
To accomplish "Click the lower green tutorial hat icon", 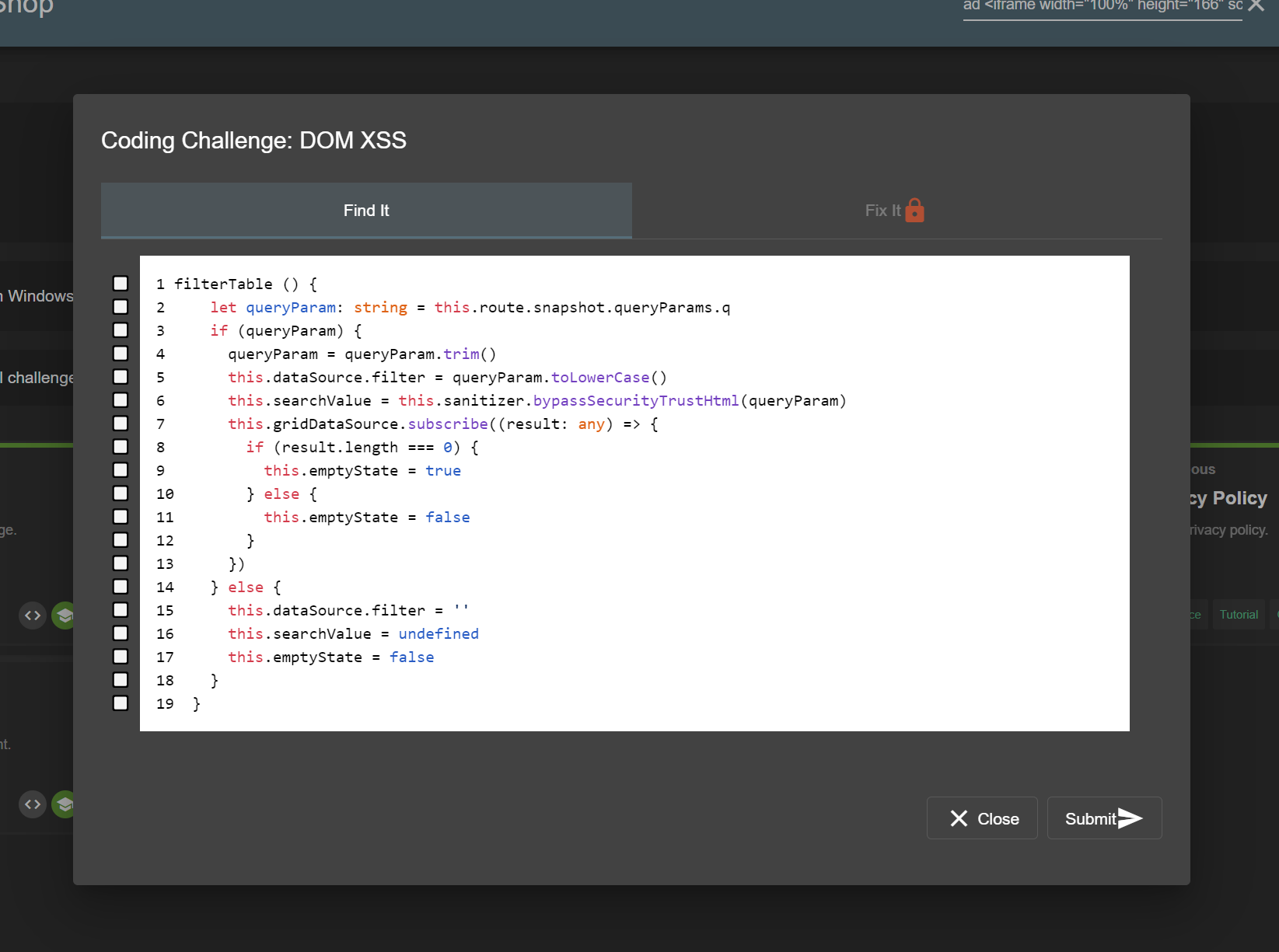I will pyautogui.click(x=65, y=804).
